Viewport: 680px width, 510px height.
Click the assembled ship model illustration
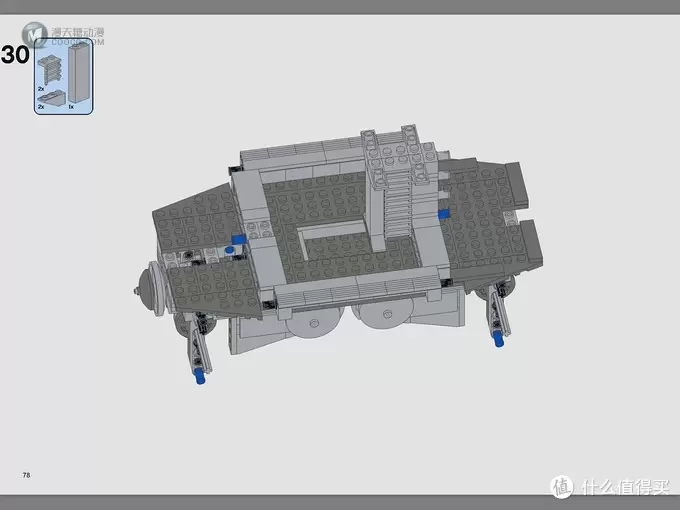[338, 254]
